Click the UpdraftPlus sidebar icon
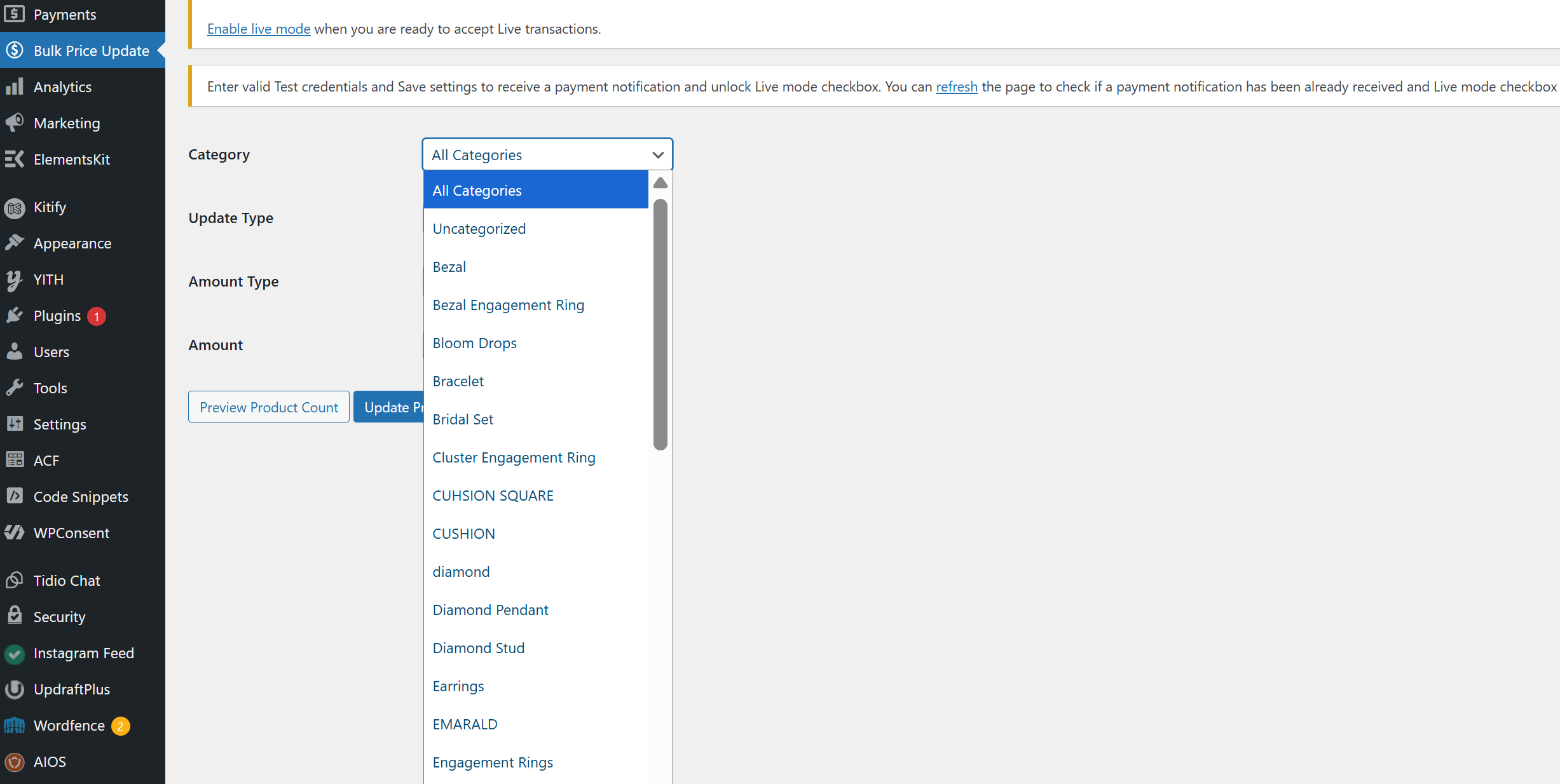The width and height of the screenshot is (1560, 784). tap(15, 689)
